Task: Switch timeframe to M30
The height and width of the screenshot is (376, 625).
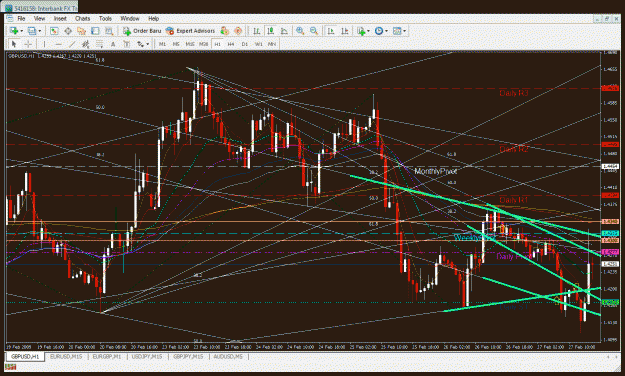Action: [203, 44]
